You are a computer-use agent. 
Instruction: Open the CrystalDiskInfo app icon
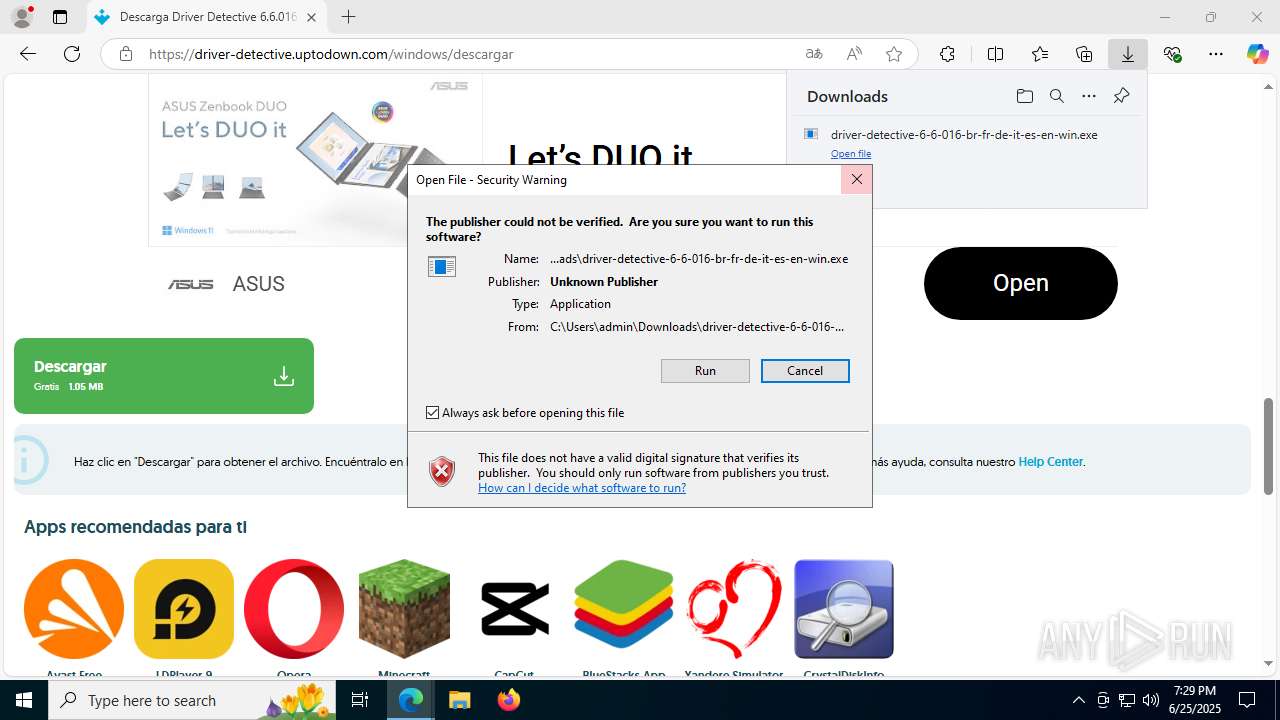844,609
